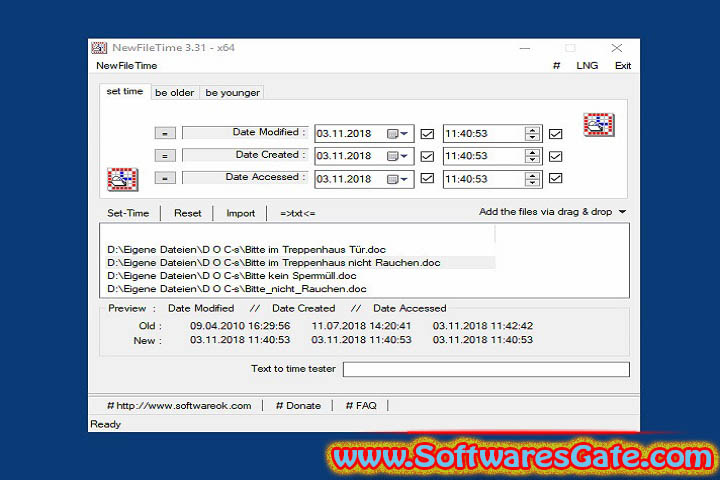Click the 'Text to time tester' input field
720x480 pixels.
point(486,369)
